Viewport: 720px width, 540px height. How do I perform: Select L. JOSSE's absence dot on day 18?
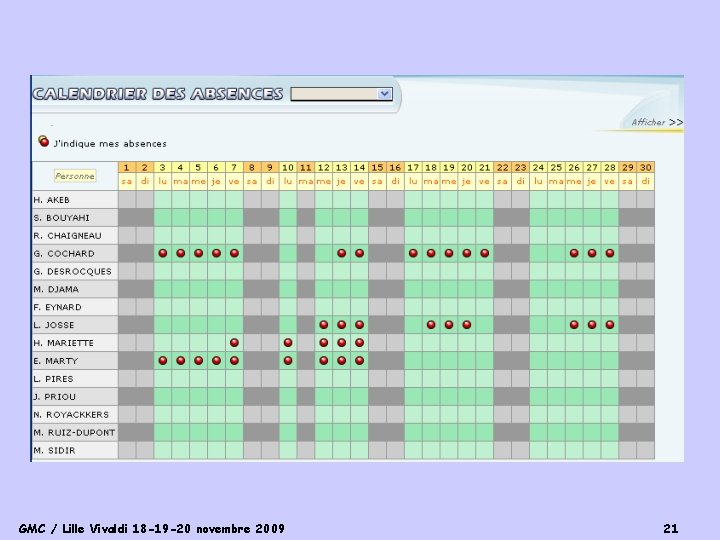431,325
